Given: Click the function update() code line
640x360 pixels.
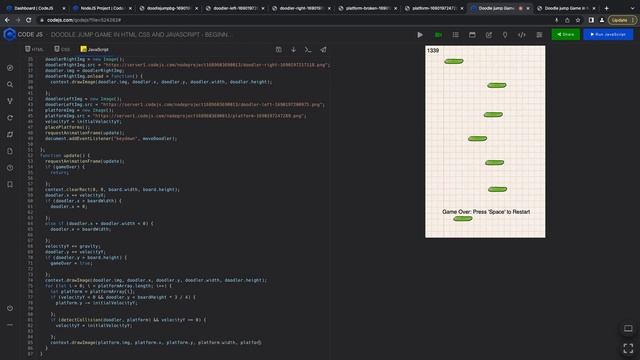Looking at the screenshot, I should (65, 156).
